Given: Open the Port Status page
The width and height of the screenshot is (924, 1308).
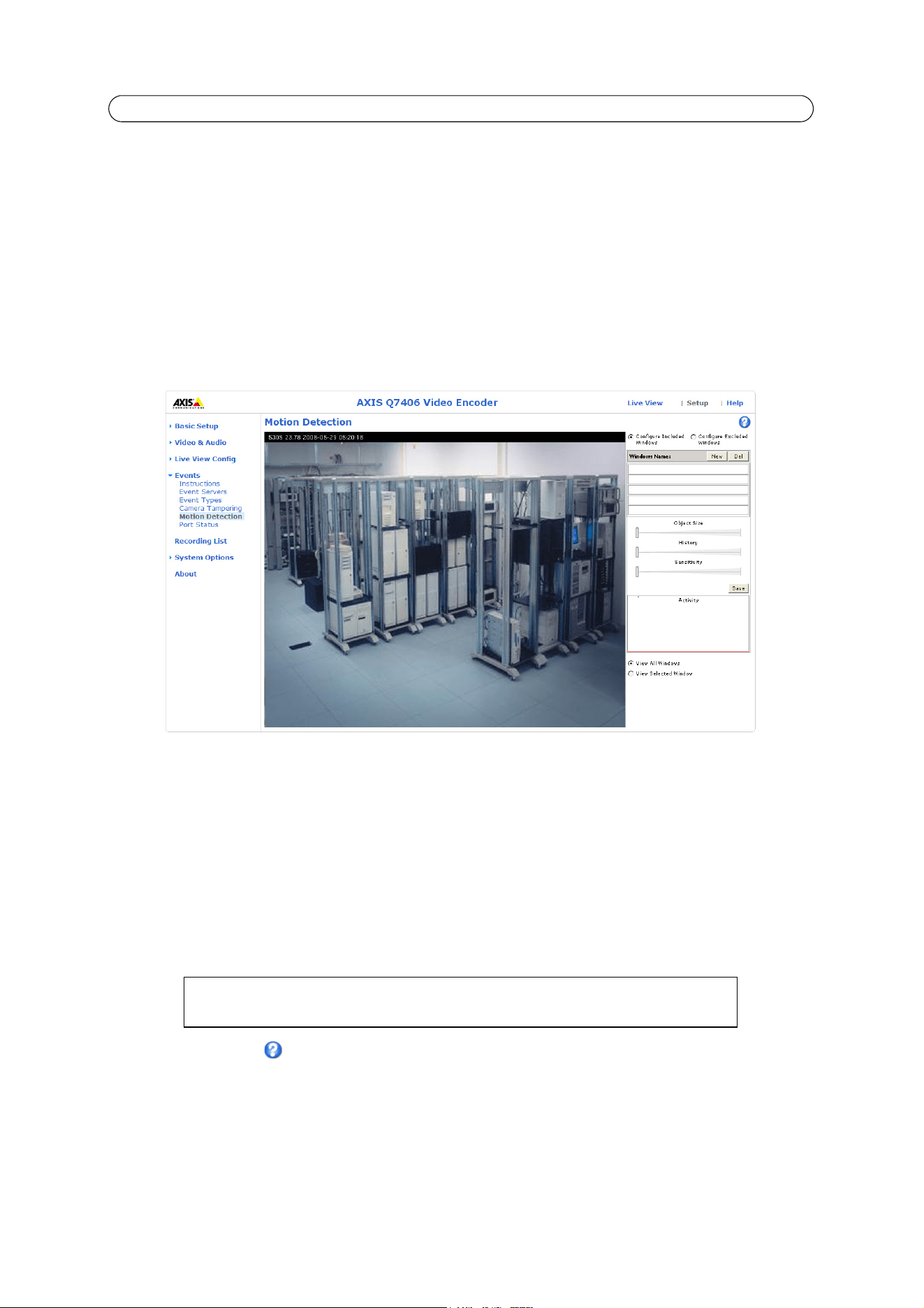Looking at the screenshot, I should tap(199, 525).
